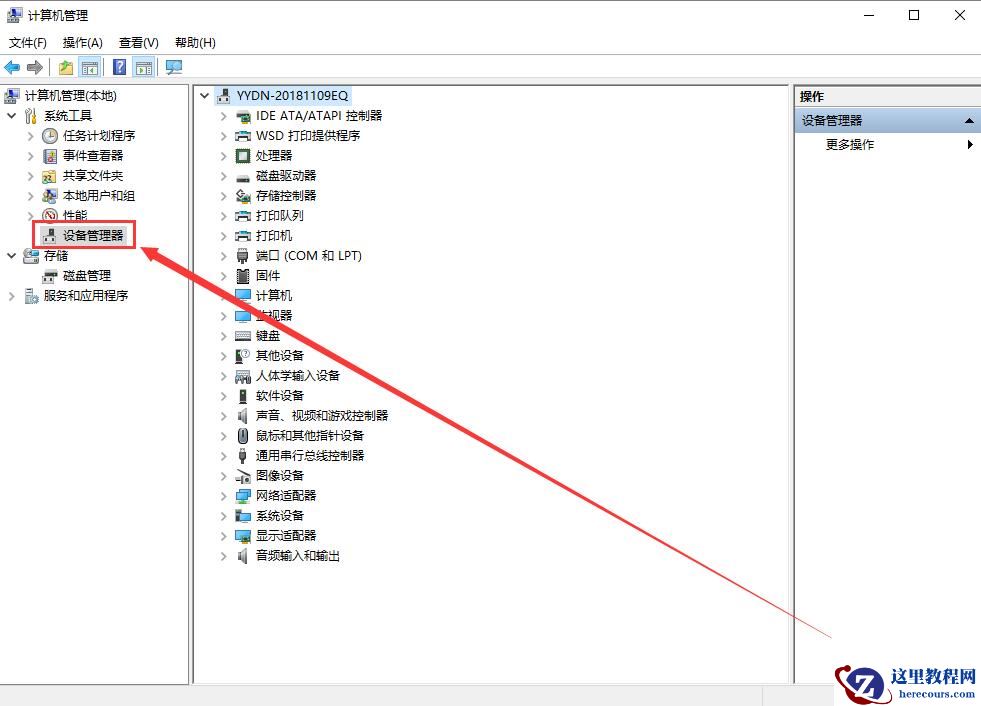Click the 鼠标和其他指针设备 mouse icon

click(x=243, y=436)
